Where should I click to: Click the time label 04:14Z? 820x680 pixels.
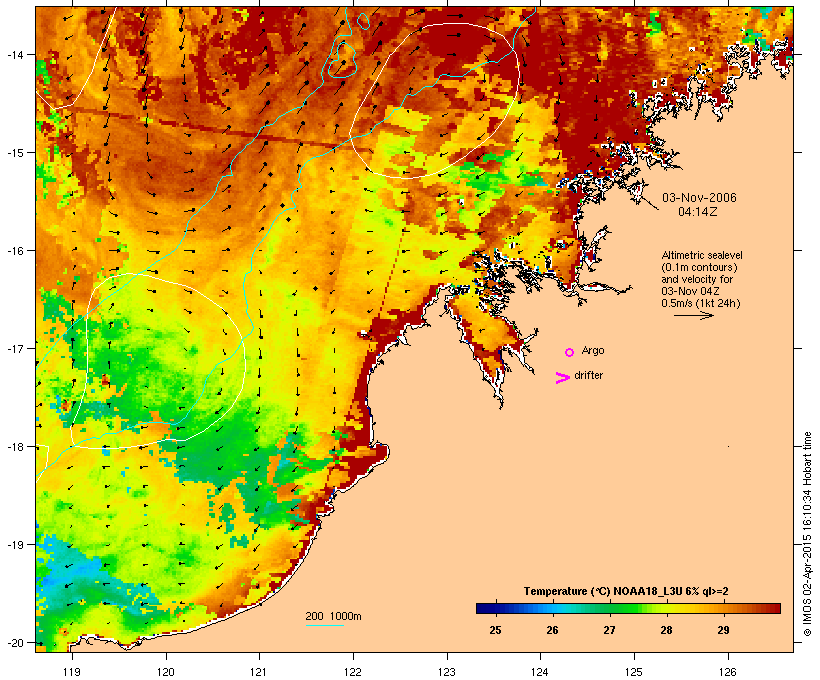tap(698, 212)
